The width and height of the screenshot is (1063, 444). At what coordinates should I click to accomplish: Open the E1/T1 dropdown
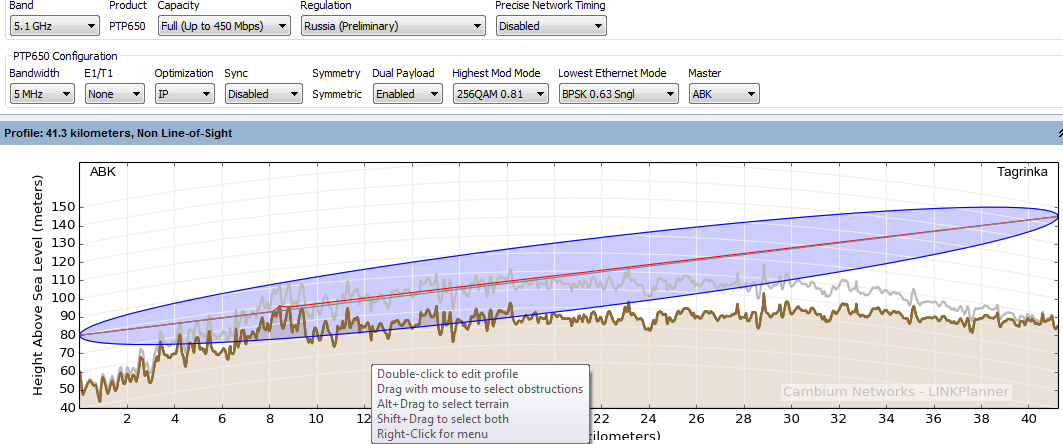pyautogui.click(x=113, y=94)
